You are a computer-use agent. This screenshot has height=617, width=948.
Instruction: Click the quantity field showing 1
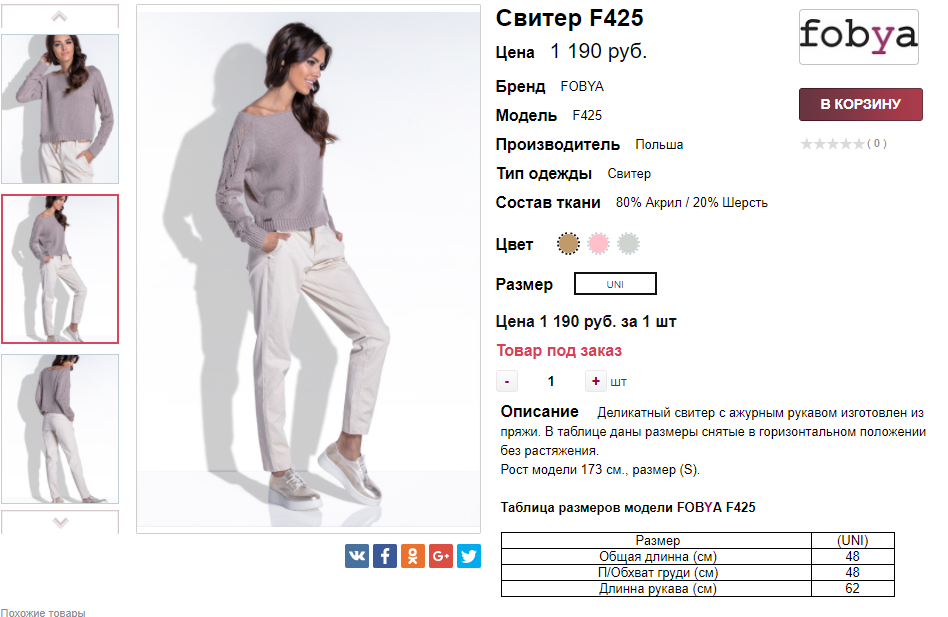click(x=551, y=381)
